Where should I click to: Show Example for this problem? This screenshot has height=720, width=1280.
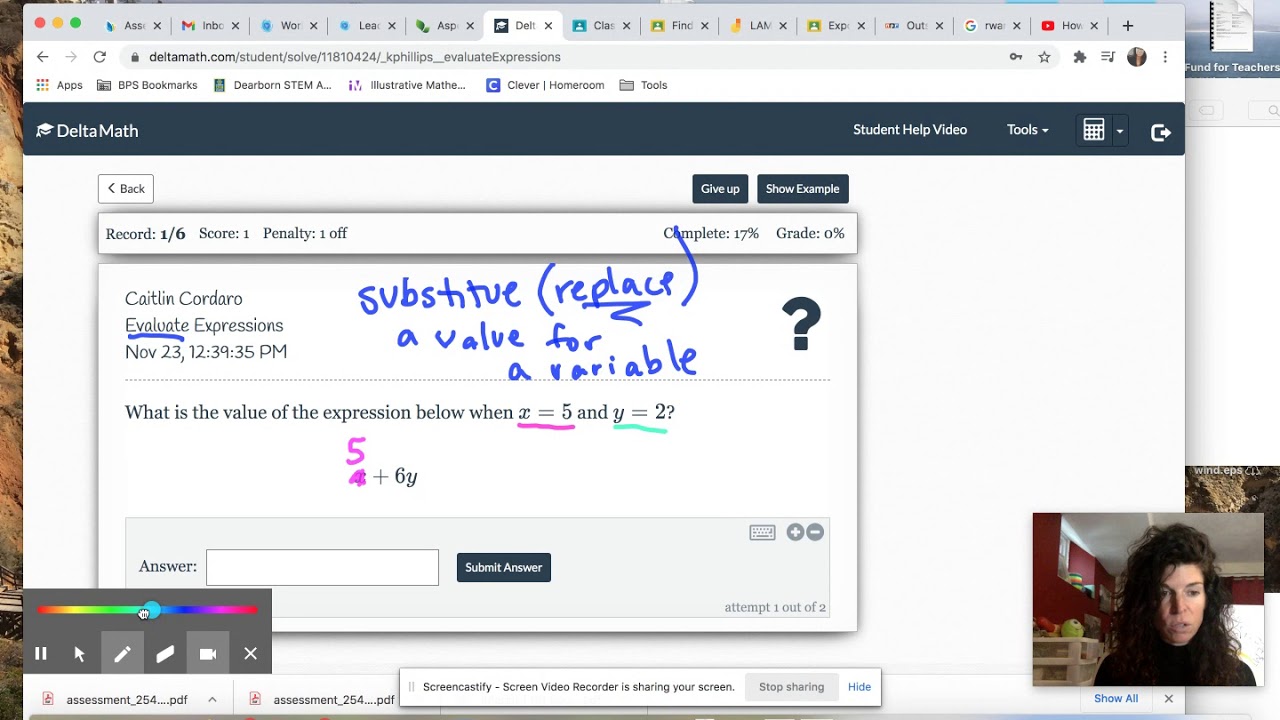pos(802,189)
